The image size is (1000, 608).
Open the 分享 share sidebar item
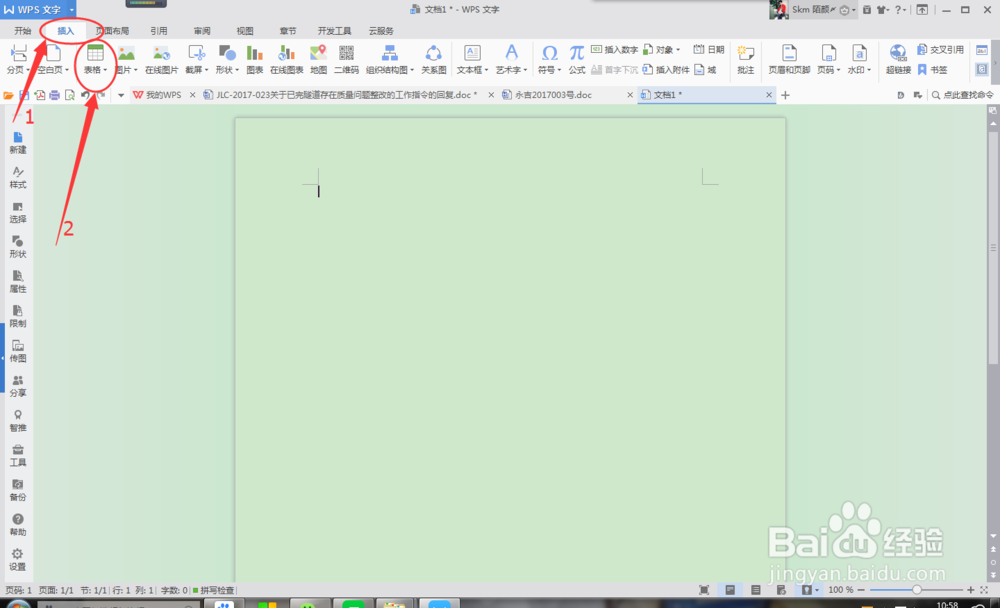coord(18,386)
